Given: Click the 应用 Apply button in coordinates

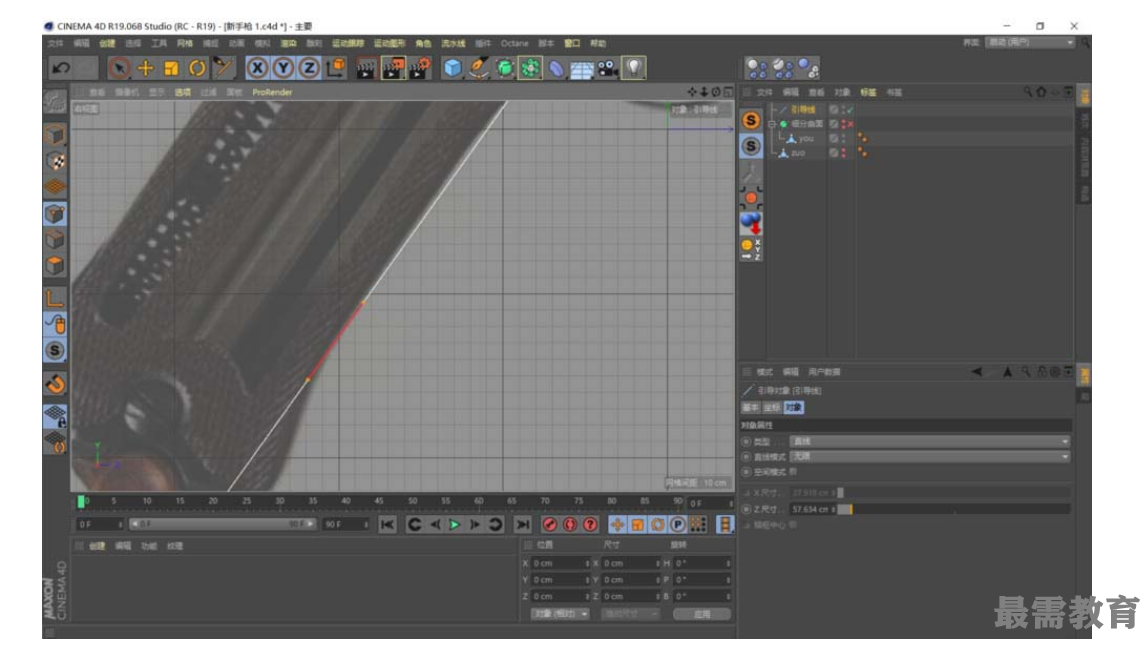Looking at the screenshot, I should (x=702, y=614).
